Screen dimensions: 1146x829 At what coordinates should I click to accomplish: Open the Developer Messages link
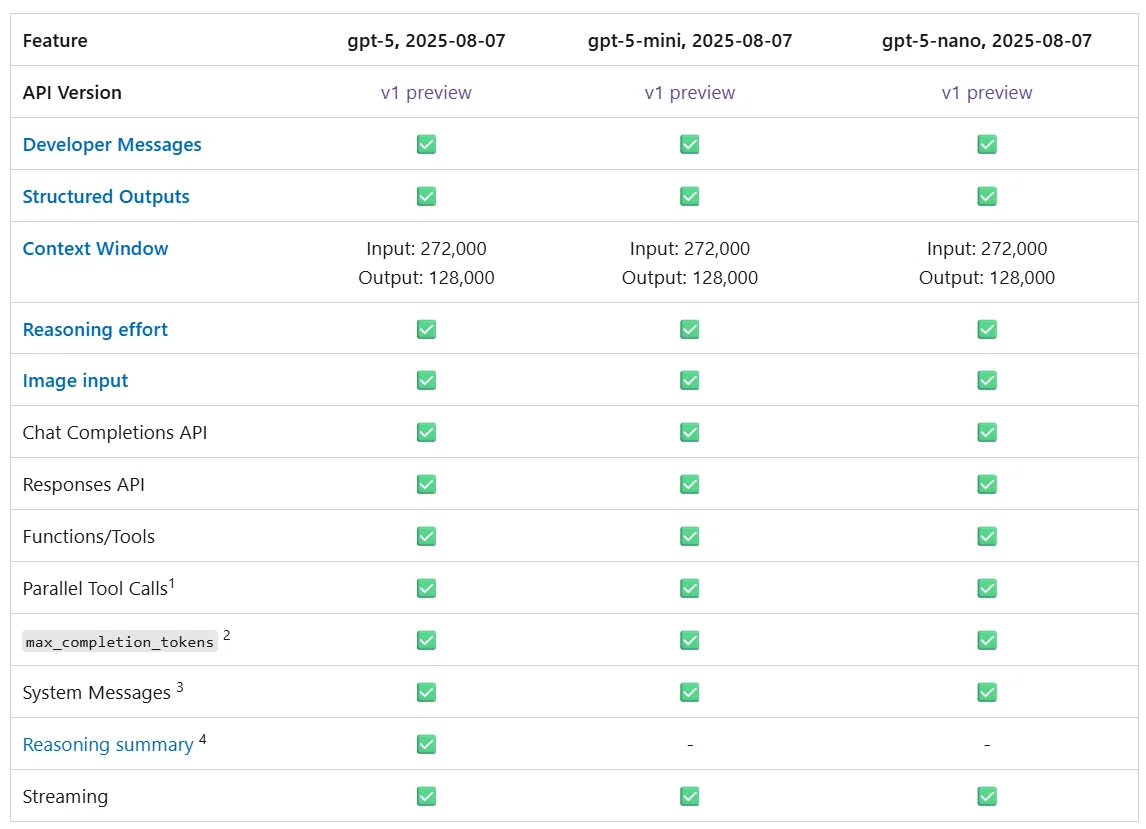112,145
